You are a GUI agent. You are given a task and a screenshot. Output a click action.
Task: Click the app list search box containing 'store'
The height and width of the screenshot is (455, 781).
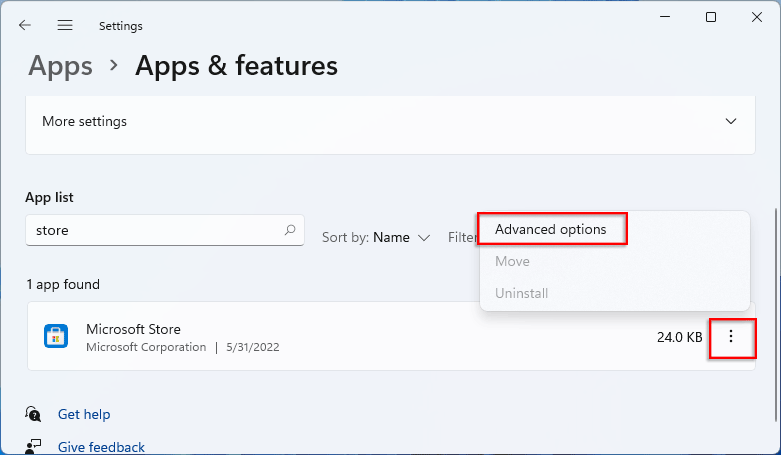click(155, 230)
